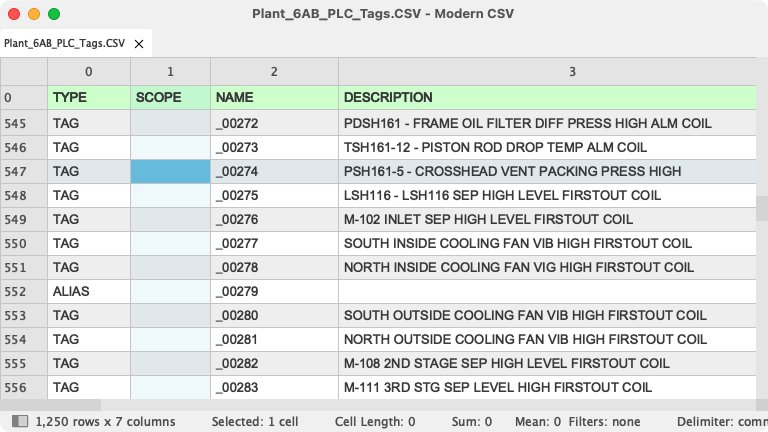
Task: Select the Plant_6AB_PLC_Tags.CSV file tab
Action: point(76,44)
